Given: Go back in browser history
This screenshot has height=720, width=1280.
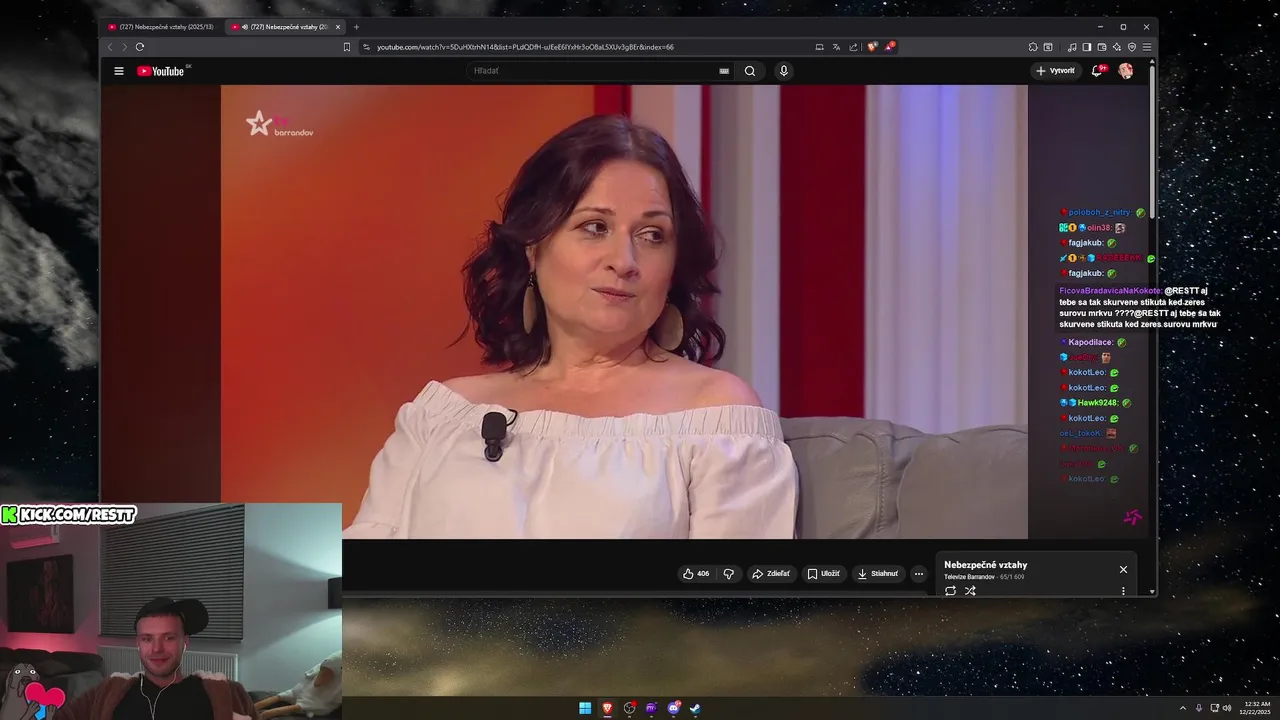Looking at the screenshot, I should coord(110,47).
